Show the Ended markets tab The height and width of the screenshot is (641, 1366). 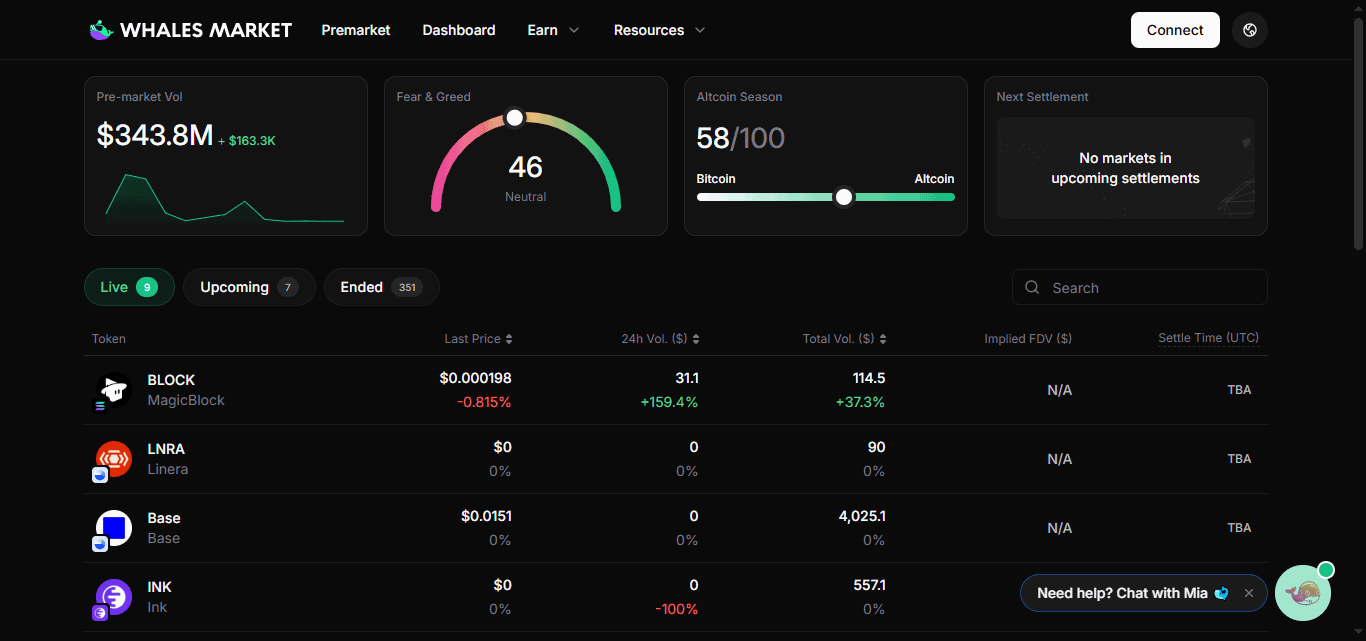pyautogui.click(x=381, y=287)
